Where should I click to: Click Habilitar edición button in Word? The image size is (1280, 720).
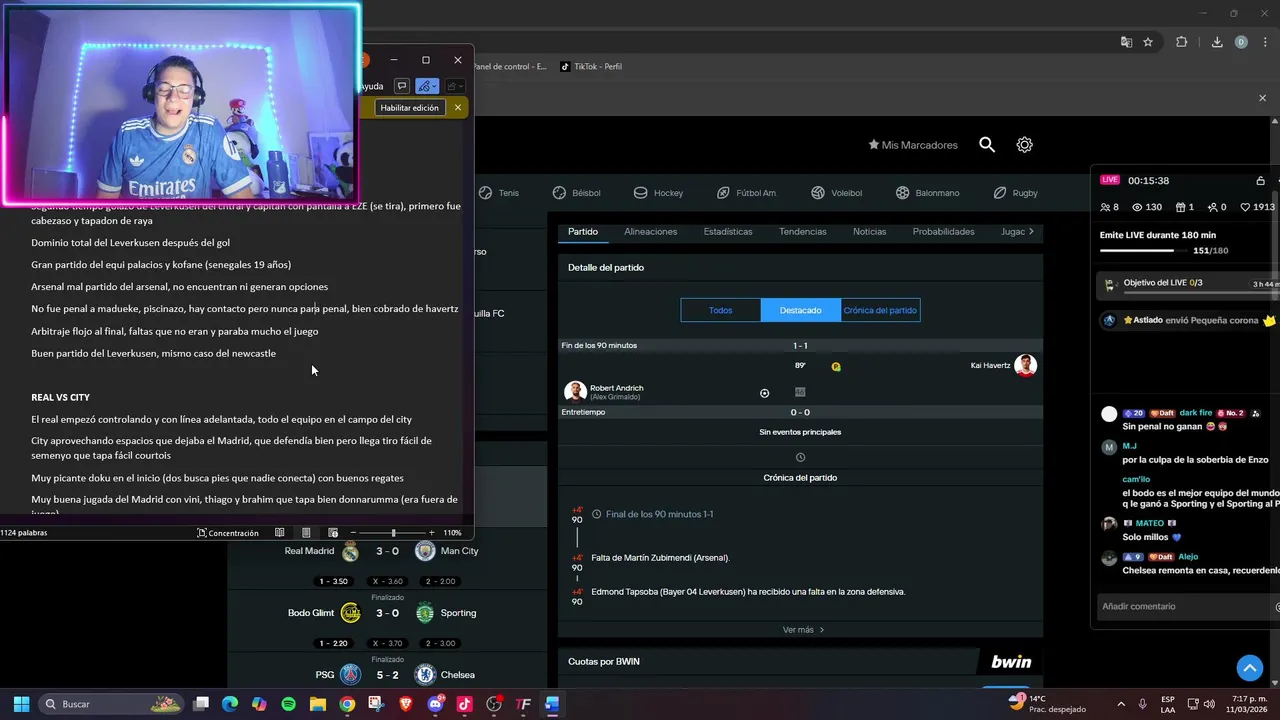409,108
